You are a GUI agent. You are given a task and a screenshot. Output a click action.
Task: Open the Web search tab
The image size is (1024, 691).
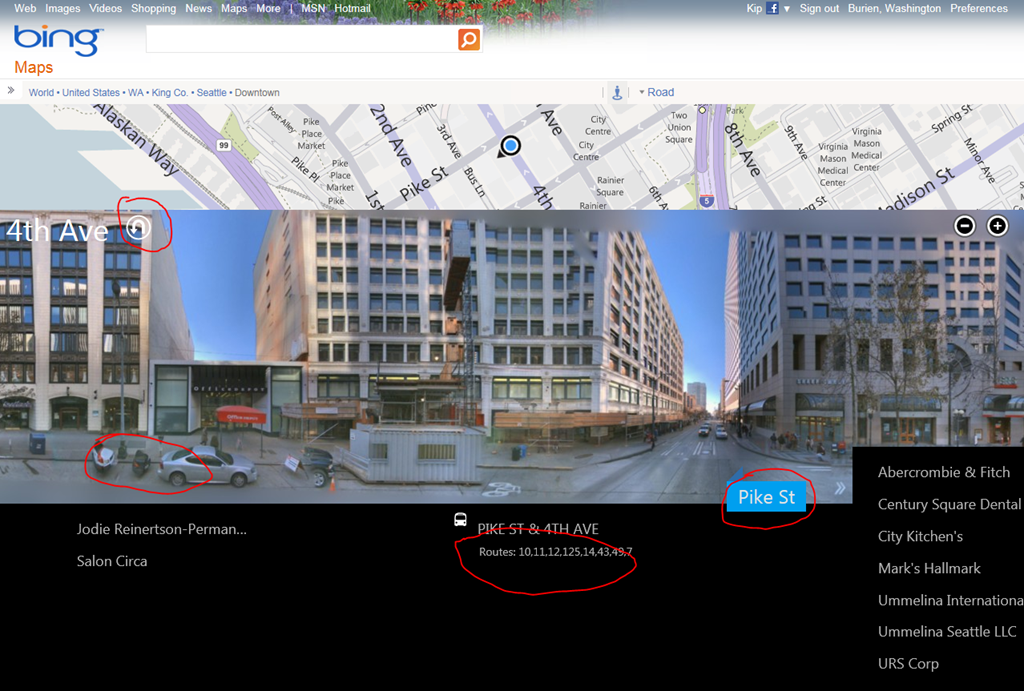coord(25,8)
